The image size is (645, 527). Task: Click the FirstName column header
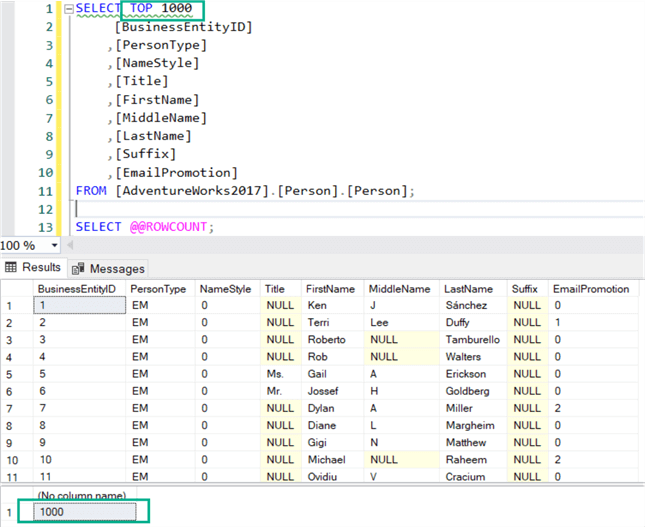tap(333, 289)
